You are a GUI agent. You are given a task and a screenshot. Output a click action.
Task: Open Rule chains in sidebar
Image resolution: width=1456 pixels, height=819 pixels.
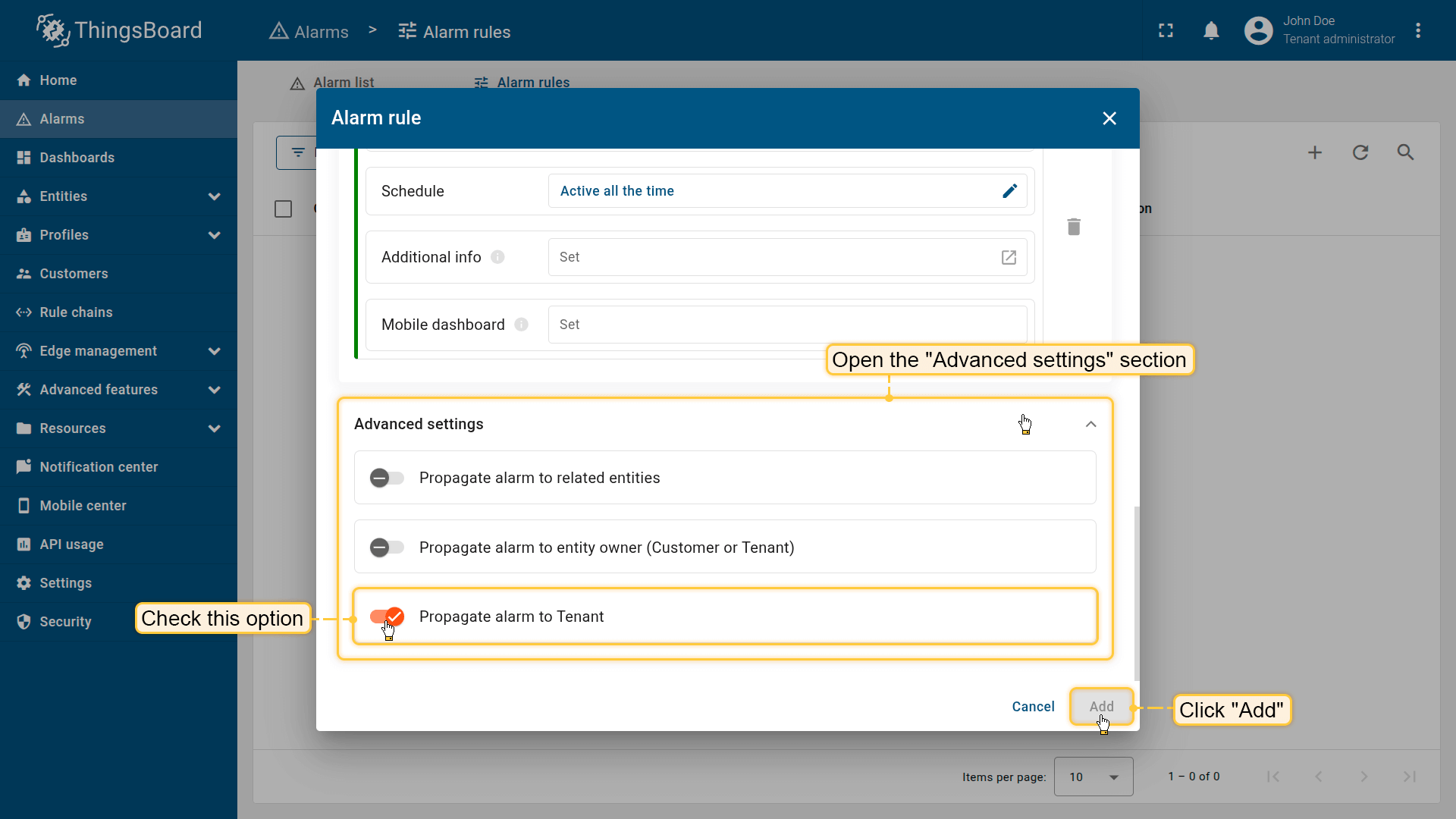click(x=76, y=312)
